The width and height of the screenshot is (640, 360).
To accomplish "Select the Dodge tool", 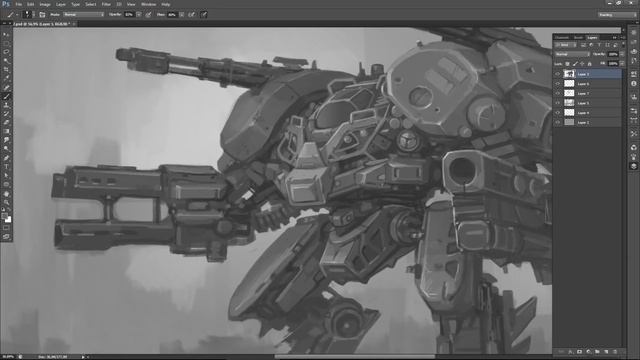I will pyautogui.click(x=6, y=149).
